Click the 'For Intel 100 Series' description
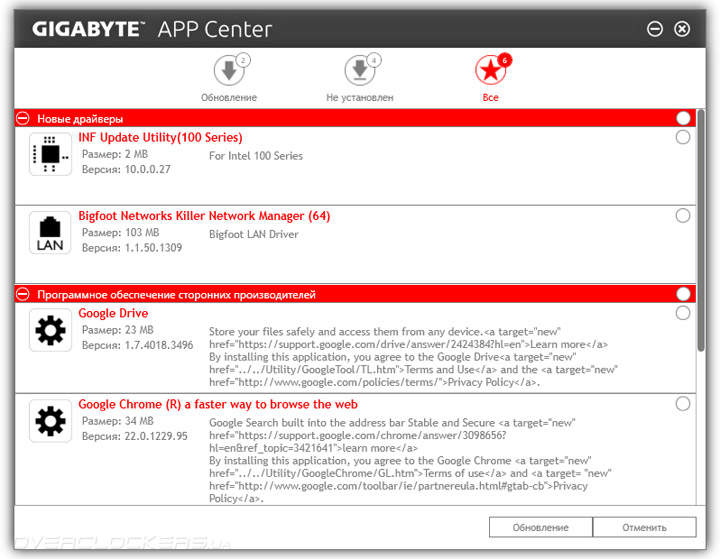Image resolution: width=720 pixels, height=559 pixels. point(256,156)
